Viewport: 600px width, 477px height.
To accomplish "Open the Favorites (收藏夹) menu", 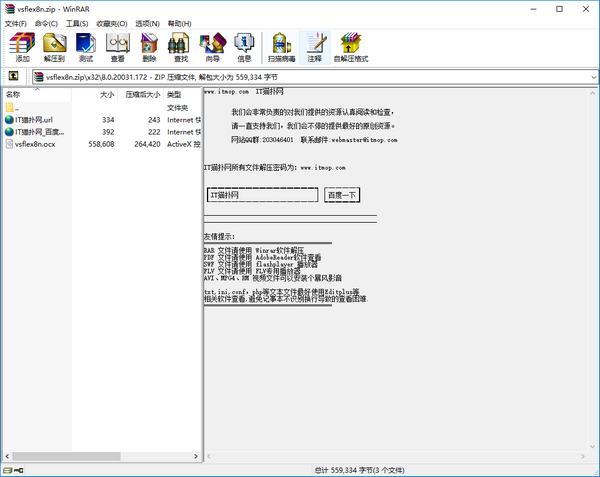I will pos(112,24).
